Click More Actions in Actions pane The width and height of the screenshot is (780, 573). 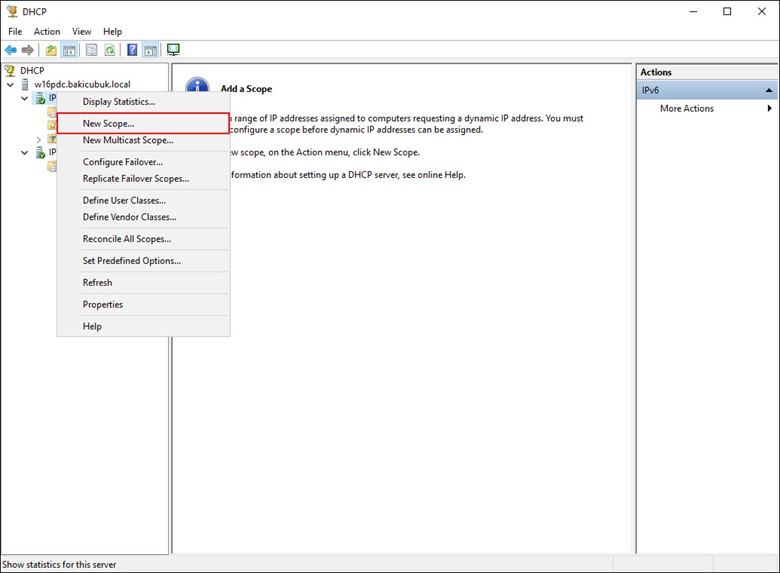[x=686, y=108]
